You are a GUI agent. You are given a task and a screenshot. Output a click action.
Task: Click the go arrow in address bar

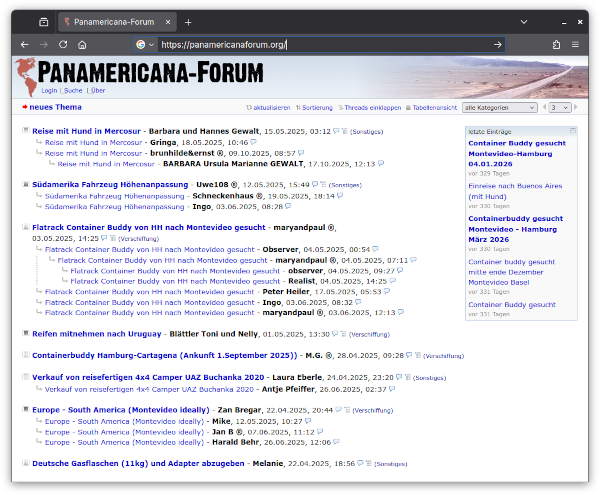tap(497, 45)
